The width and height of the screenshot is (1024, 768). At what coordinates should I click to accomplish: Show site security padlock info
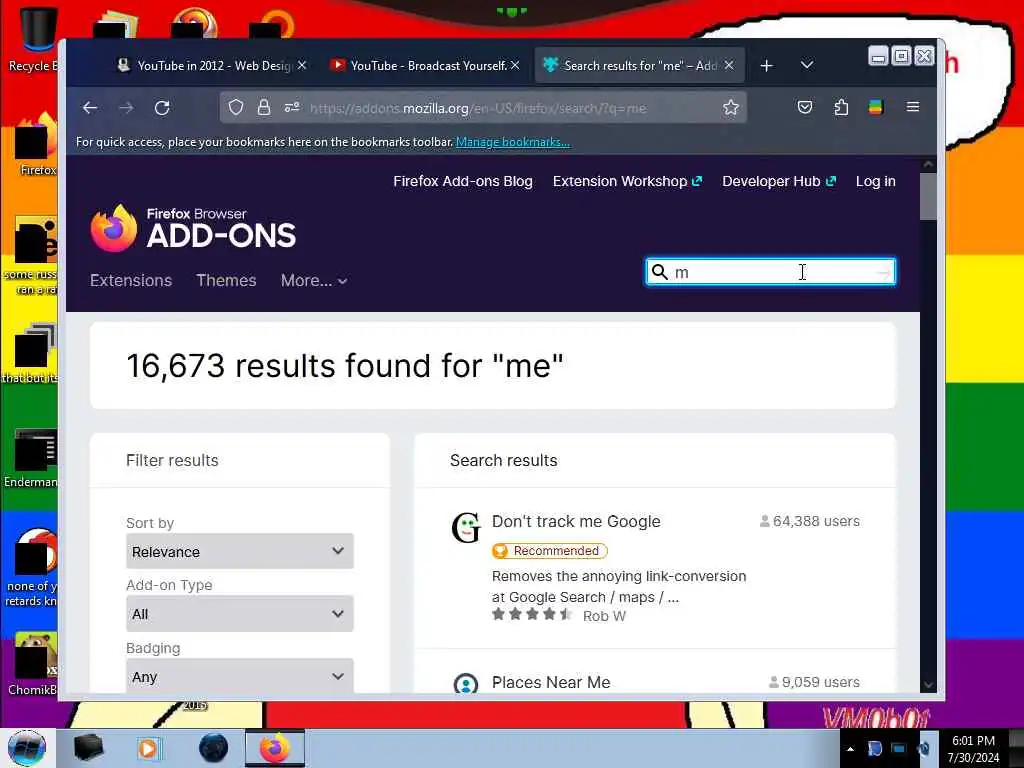click(x=264, y=108)
